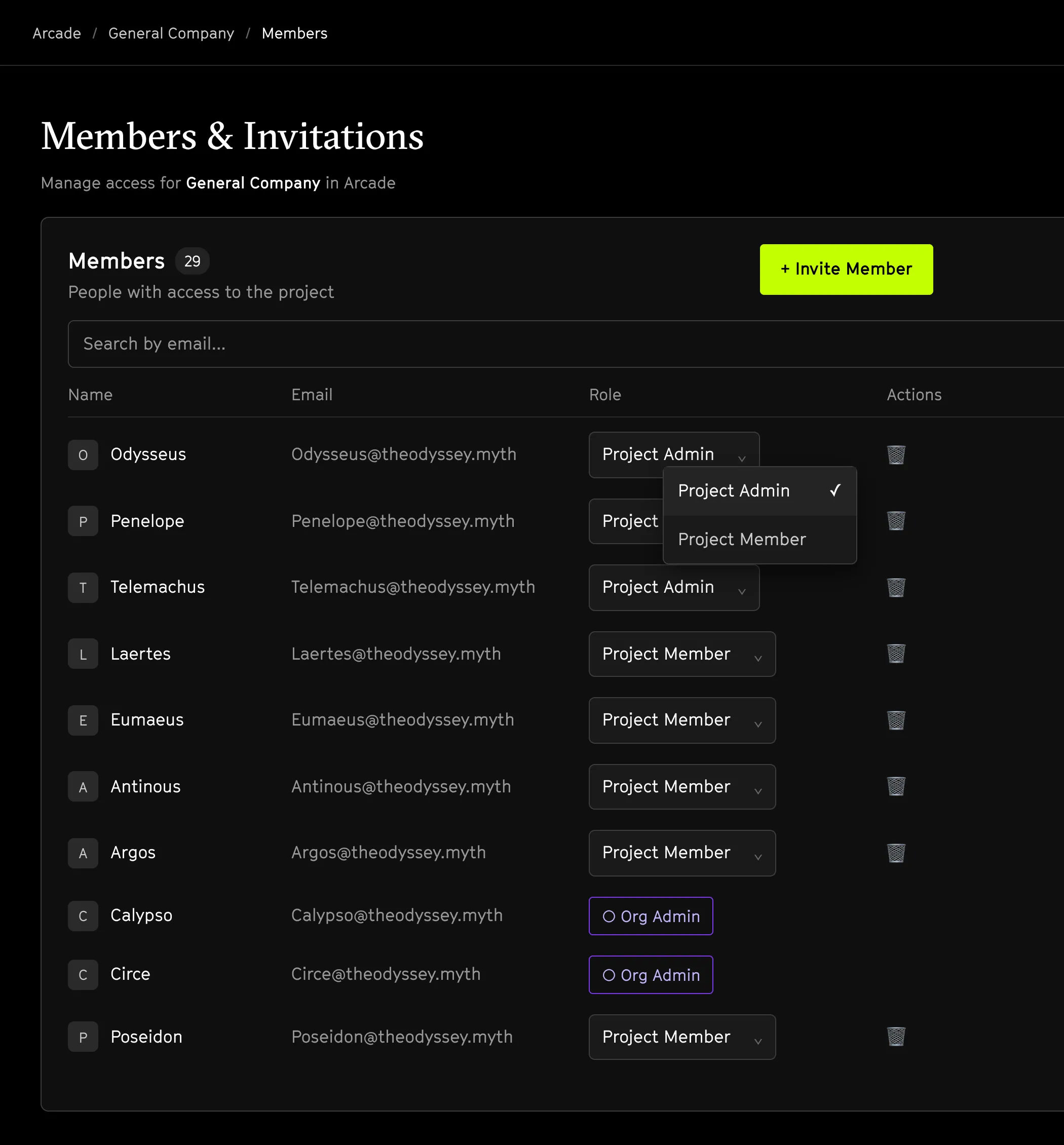
Task: Expand Argos's role dropdown
Action: pyautogui.click(x=681, y=853)
